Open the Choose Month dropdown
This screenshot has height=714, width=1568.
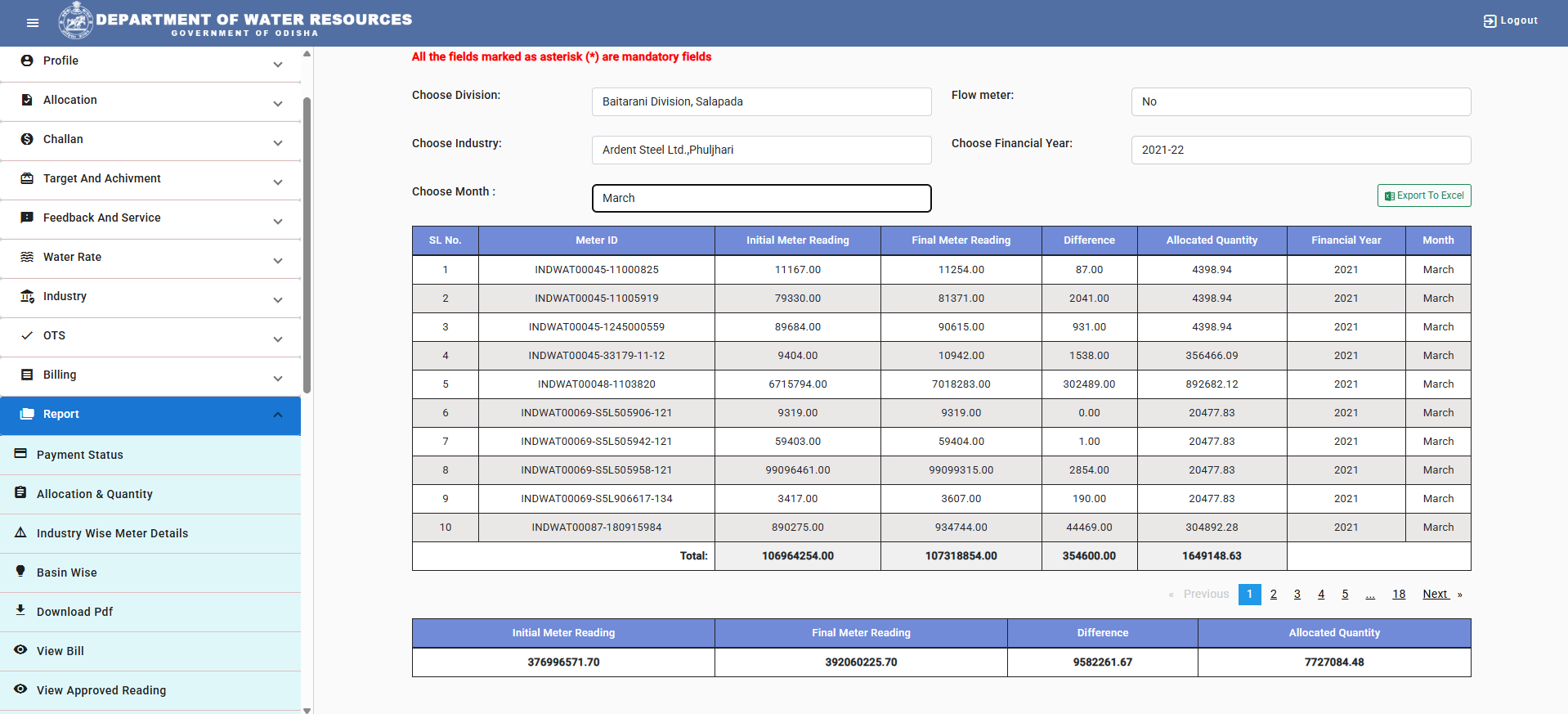click(x=761, y=198)
